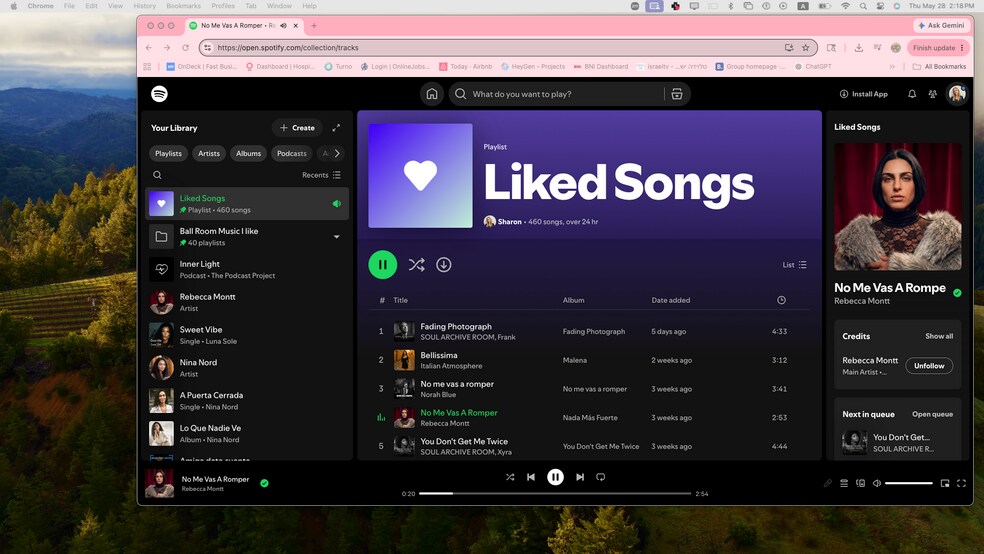984x554 pixels.
Task: Bookmark this page with star icon
Action: 806,48
